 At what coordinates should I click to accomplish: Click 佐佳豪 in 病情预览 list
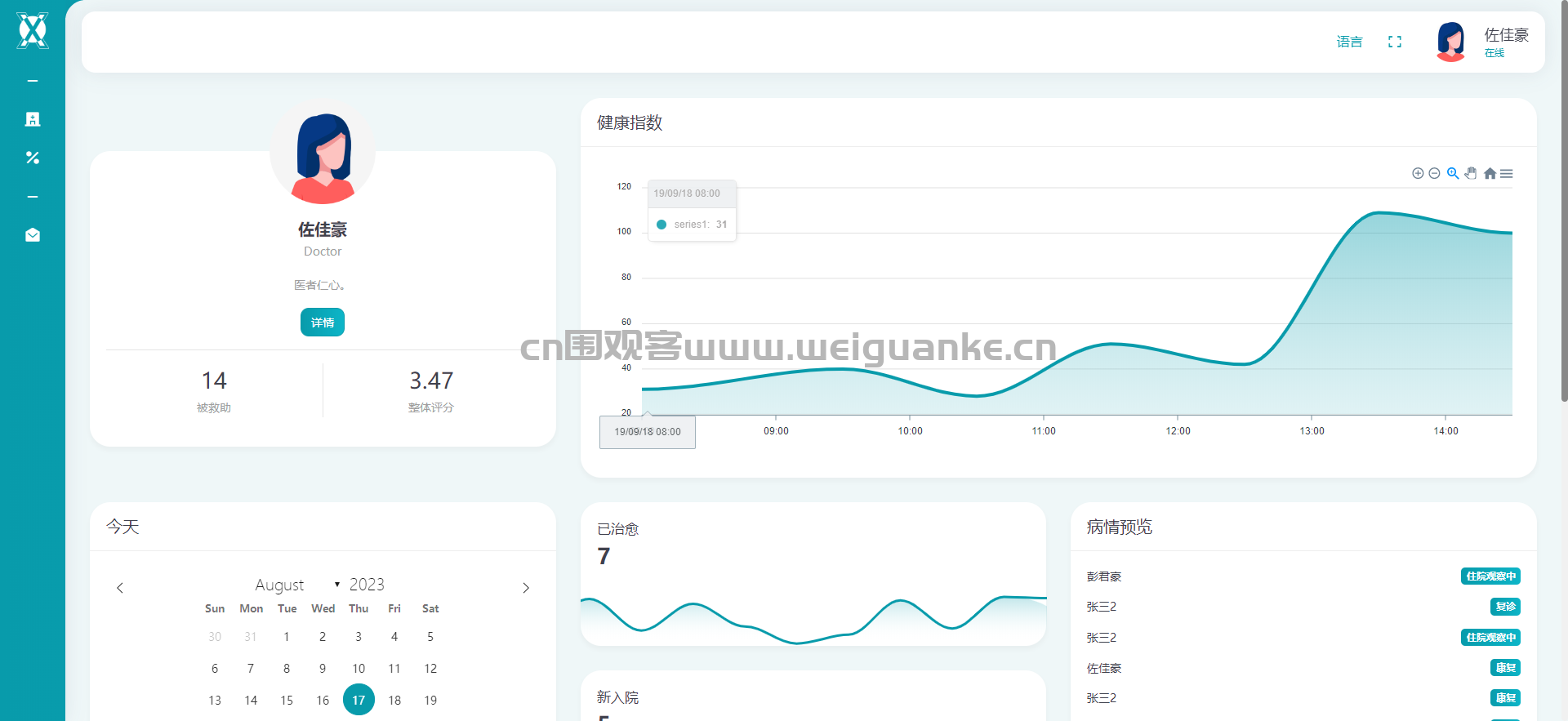click(1104, 668)
